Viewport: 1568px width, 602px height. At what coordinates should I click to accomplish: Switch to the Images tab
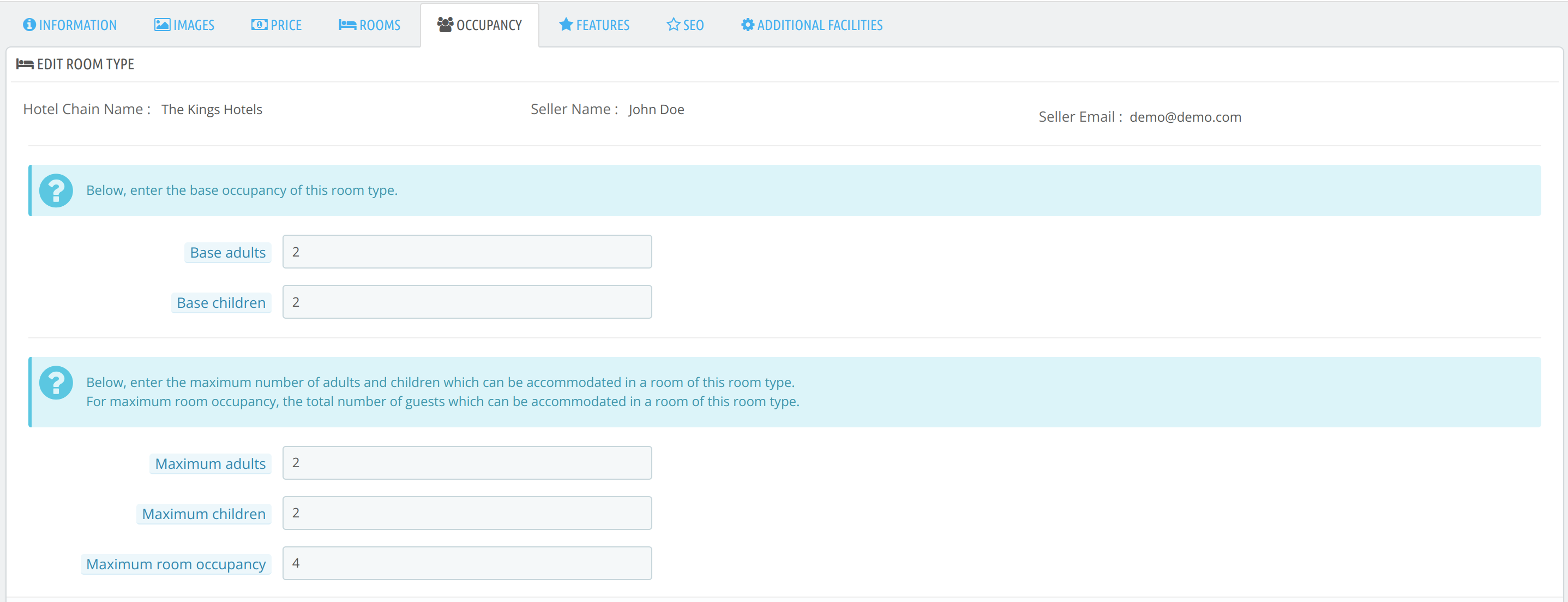click(184, 25)
